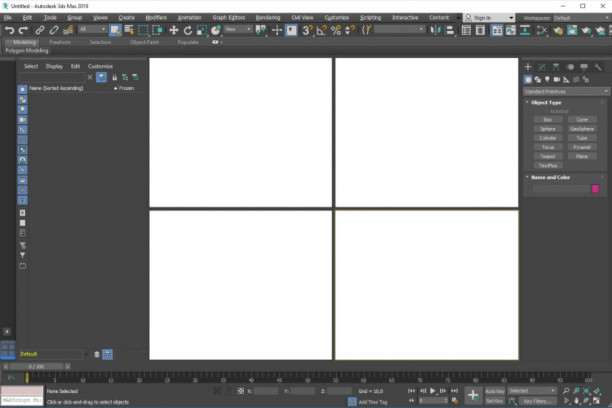Click the time slider 0 / 100
612x408 pixels.
[x=36, y=367]
